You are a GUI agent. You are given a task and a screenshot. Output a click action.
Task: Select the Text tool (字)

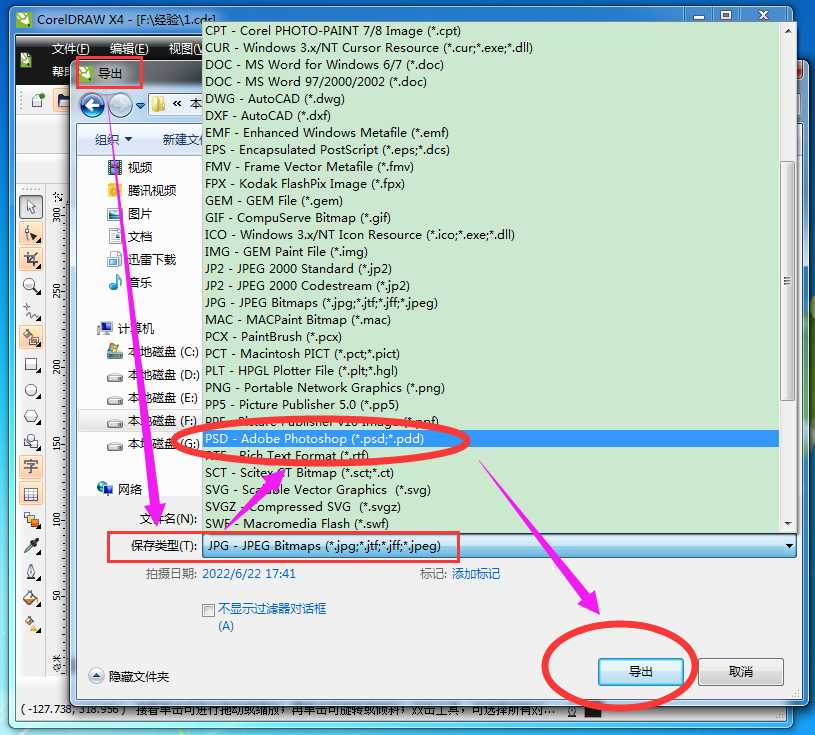point(31,466)
